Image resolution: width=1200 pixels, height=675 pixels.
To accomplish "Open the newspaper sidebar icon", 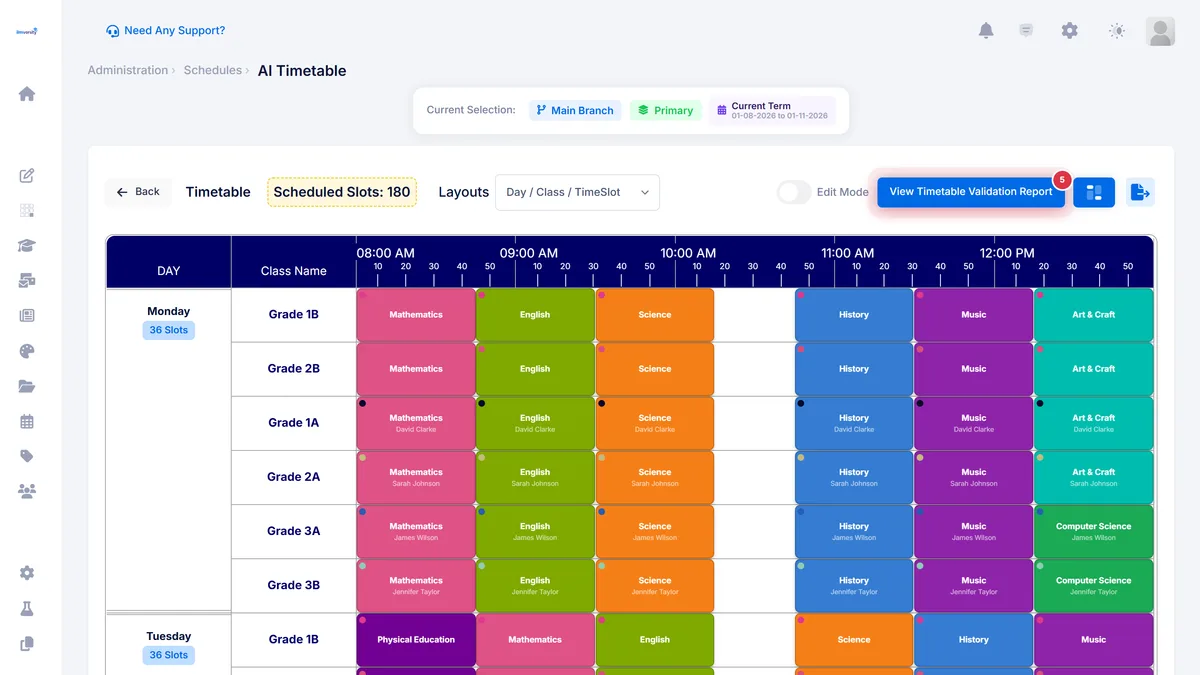I will (27, 316).
